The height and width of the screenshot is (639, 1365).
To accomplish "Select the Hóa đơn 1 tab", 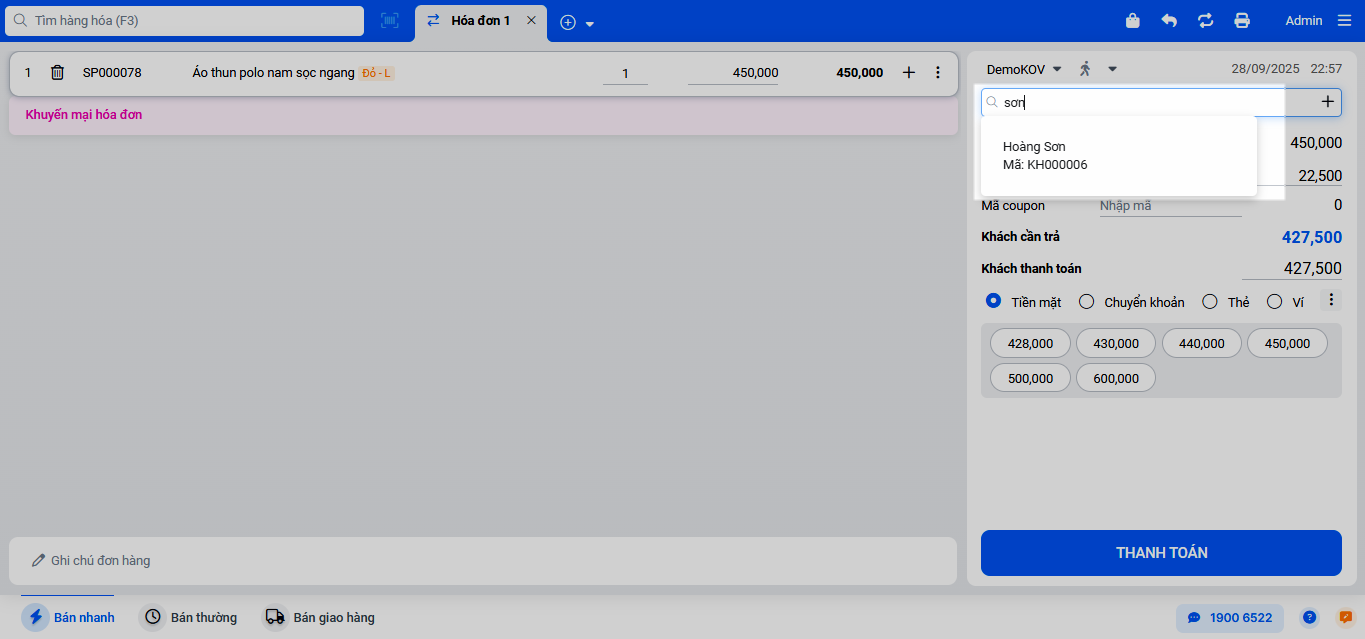I will click(480, 21).
